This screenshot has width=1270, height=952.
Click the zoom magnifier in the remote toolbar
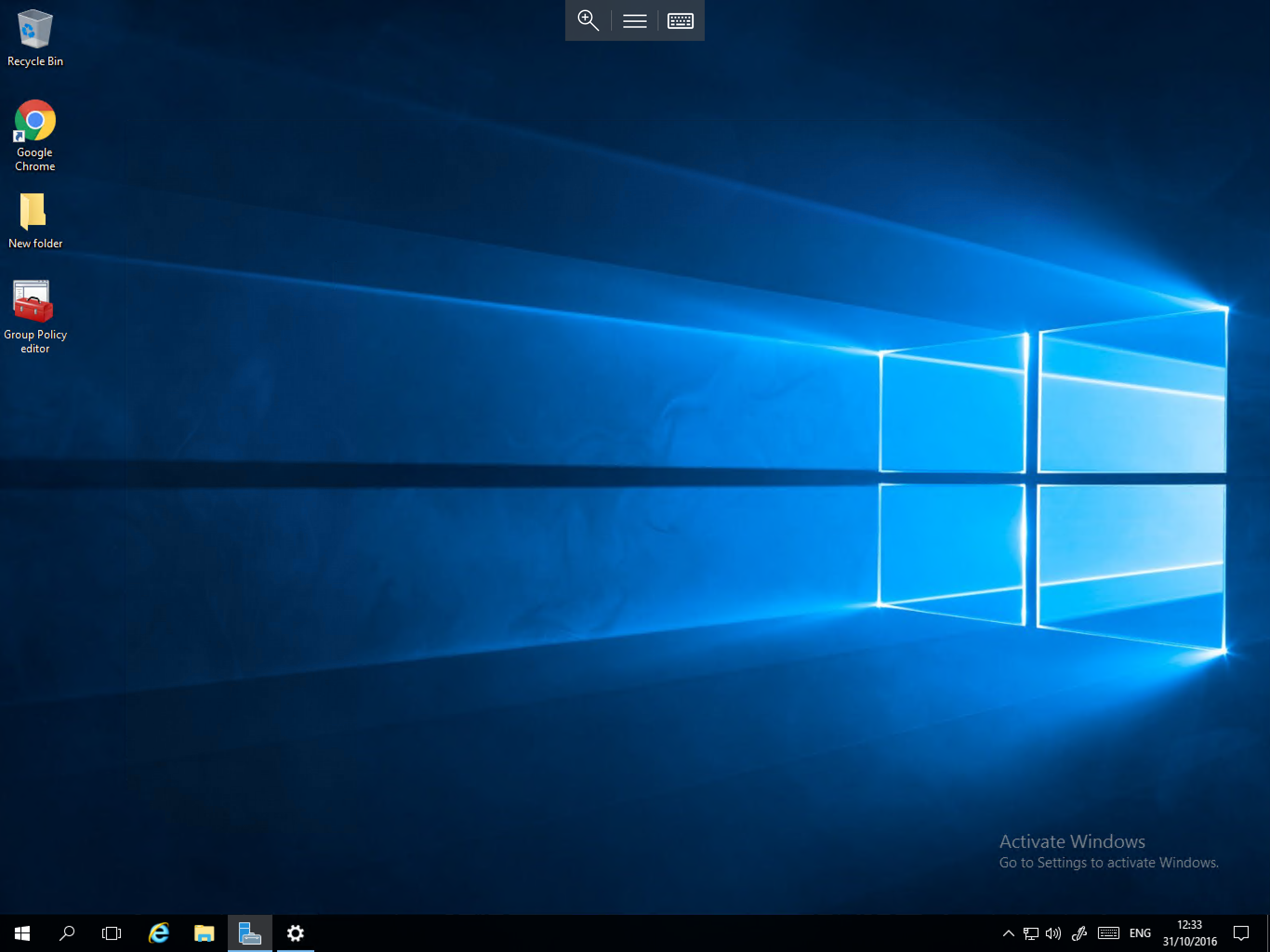(588, 20)
